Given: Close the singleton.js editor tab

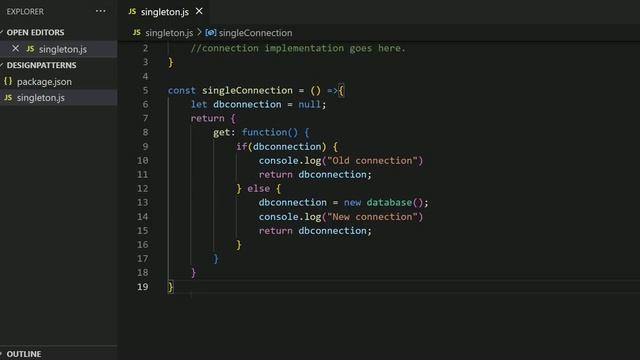Looking at the screenshot, I should tap(199, 11).
